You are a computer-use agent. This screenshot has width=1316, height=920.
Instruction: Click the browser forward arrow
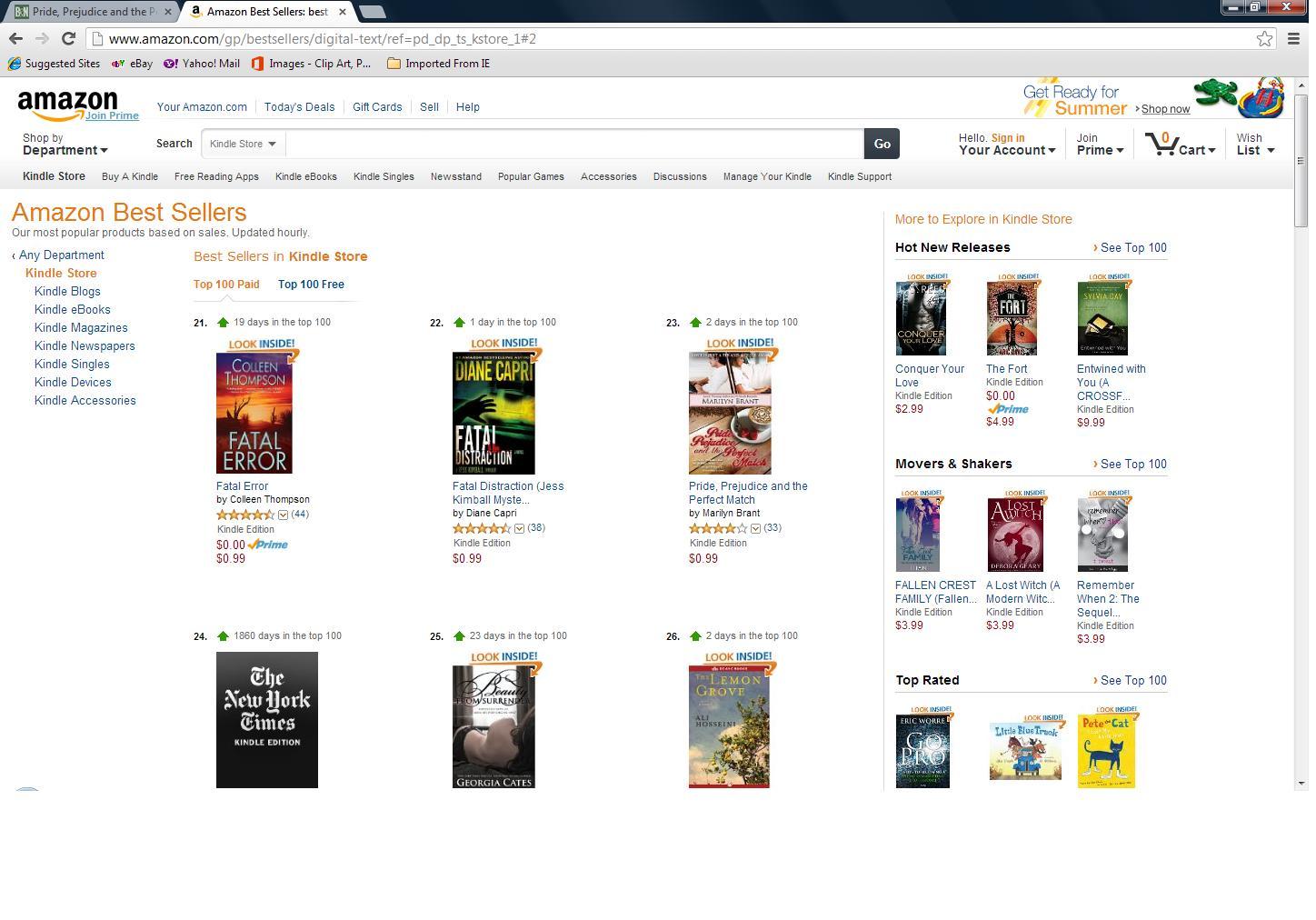42,38
